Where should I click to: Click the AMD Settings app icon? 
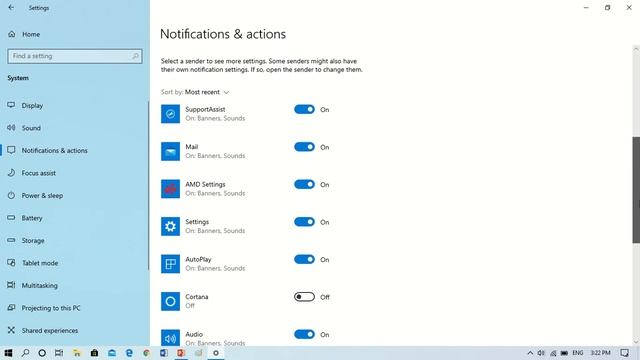(170, 189)
